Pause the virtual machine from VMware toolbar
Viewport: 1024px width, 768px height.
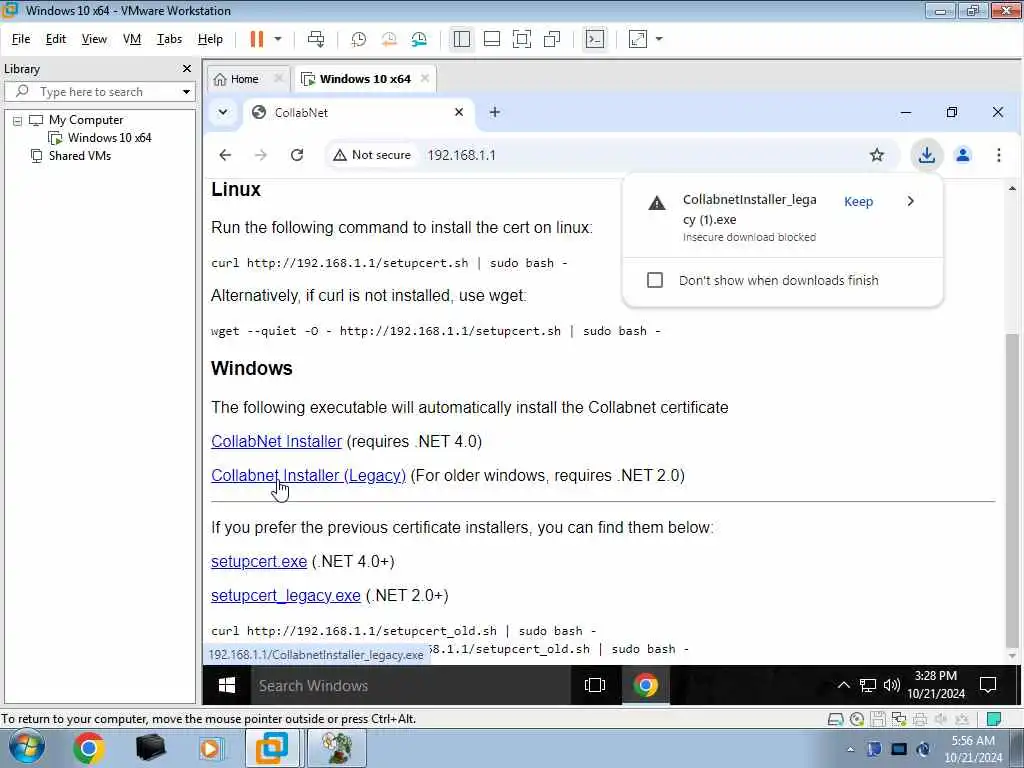(257, 39)
